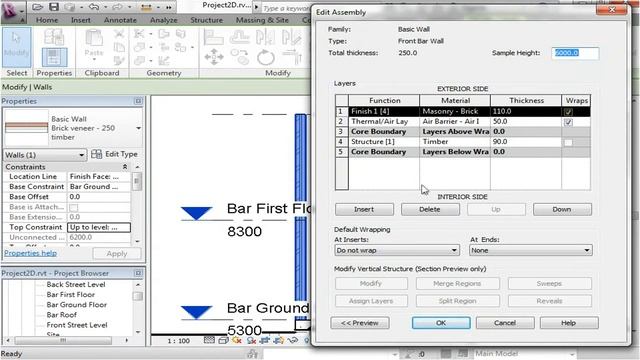The width and height of the screenshot is (640, 360).
Task: Open the Paste dropdown arrow
Action: point(94,60)
